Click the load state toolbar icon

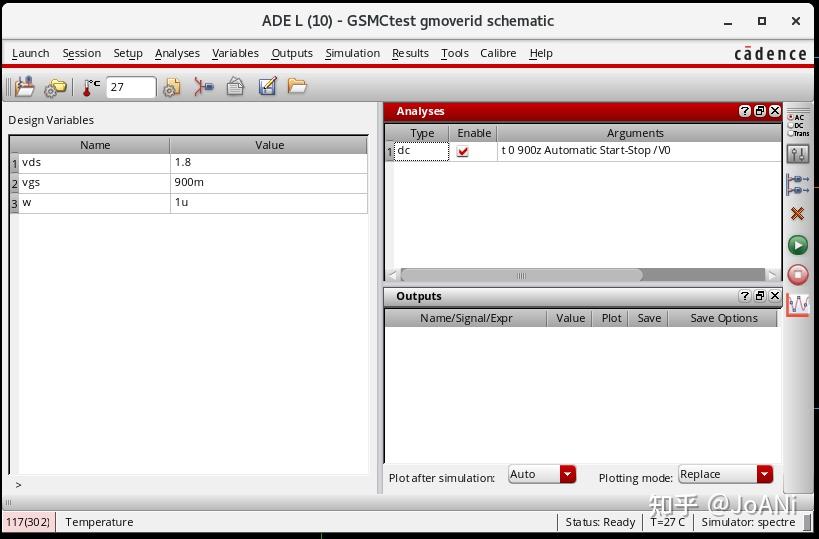[25, 87]
